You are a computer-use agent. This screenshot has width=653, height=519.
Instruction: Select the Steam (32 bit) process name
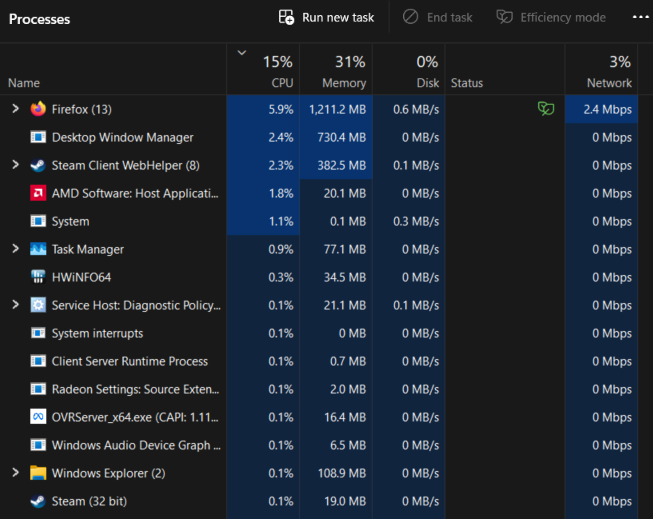click(x=89, y=501)
